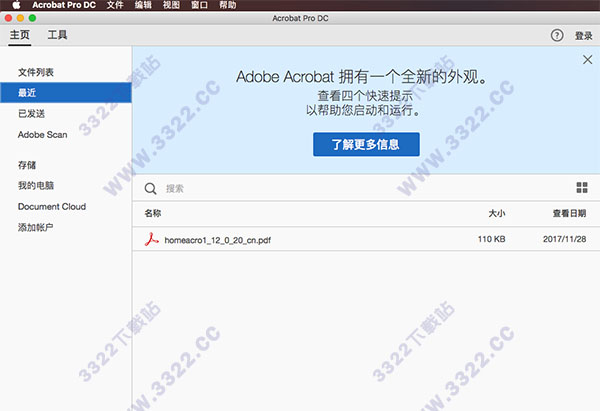The image size is (600, 411).
Task: Click the yellow minimize window button
Action: coord(20,18)
